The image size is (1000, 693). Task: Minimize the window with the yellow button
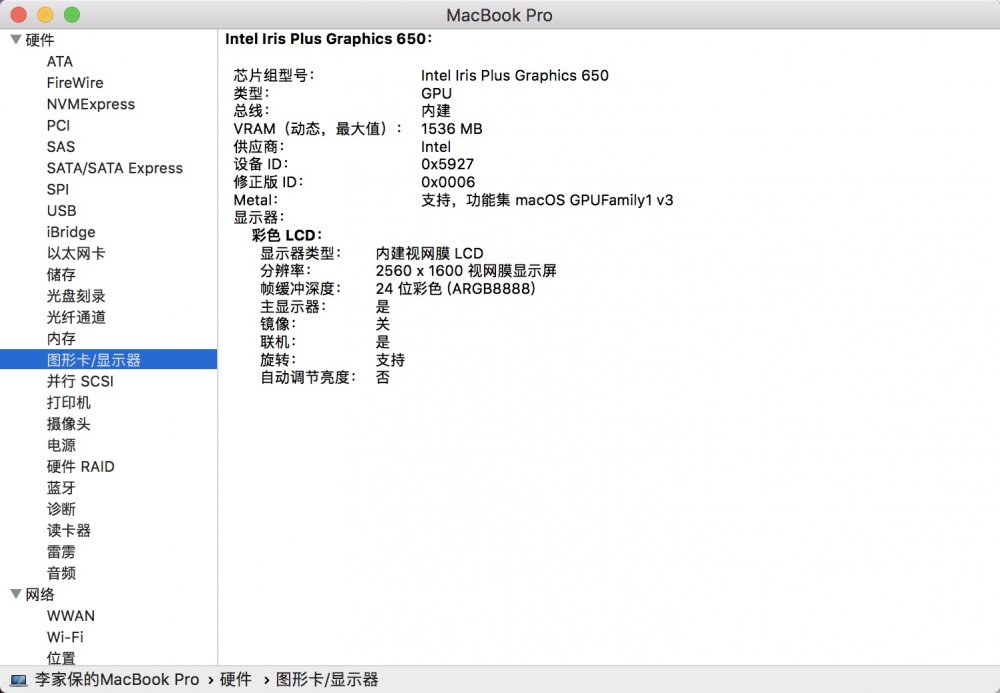(x=45, y=15)
